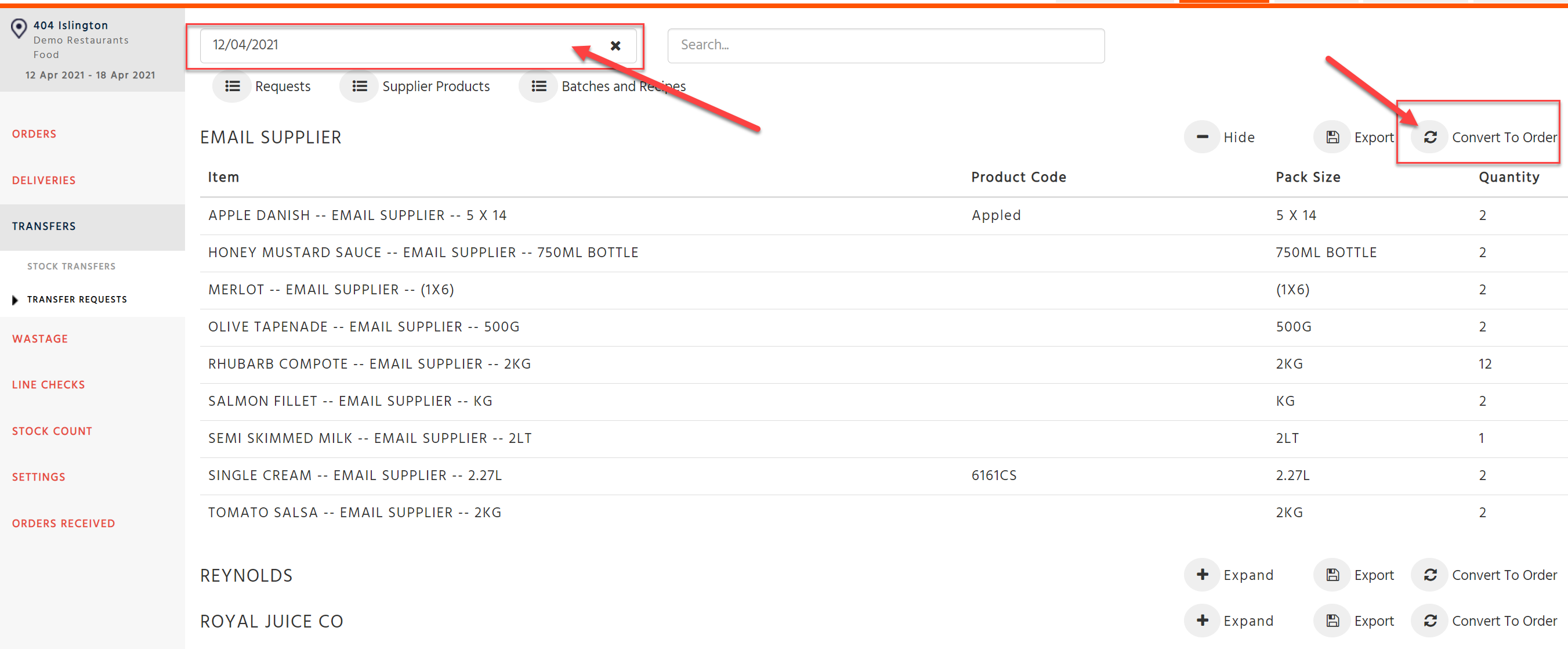Select the Salmon Fillet row item
1568x649 pixels.
[x=350, y=402]
